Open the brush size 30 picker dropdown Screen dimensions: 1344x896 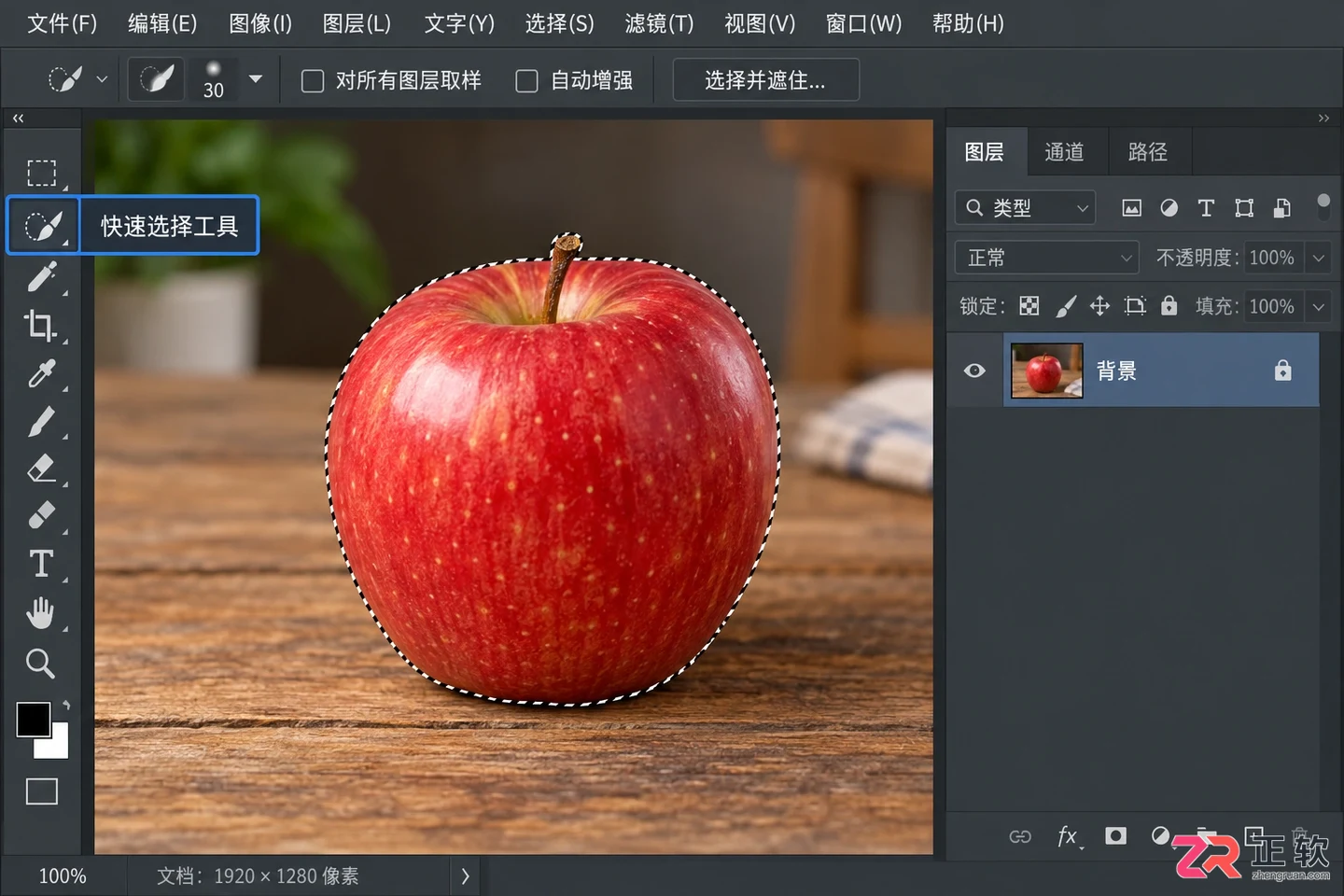255,79
